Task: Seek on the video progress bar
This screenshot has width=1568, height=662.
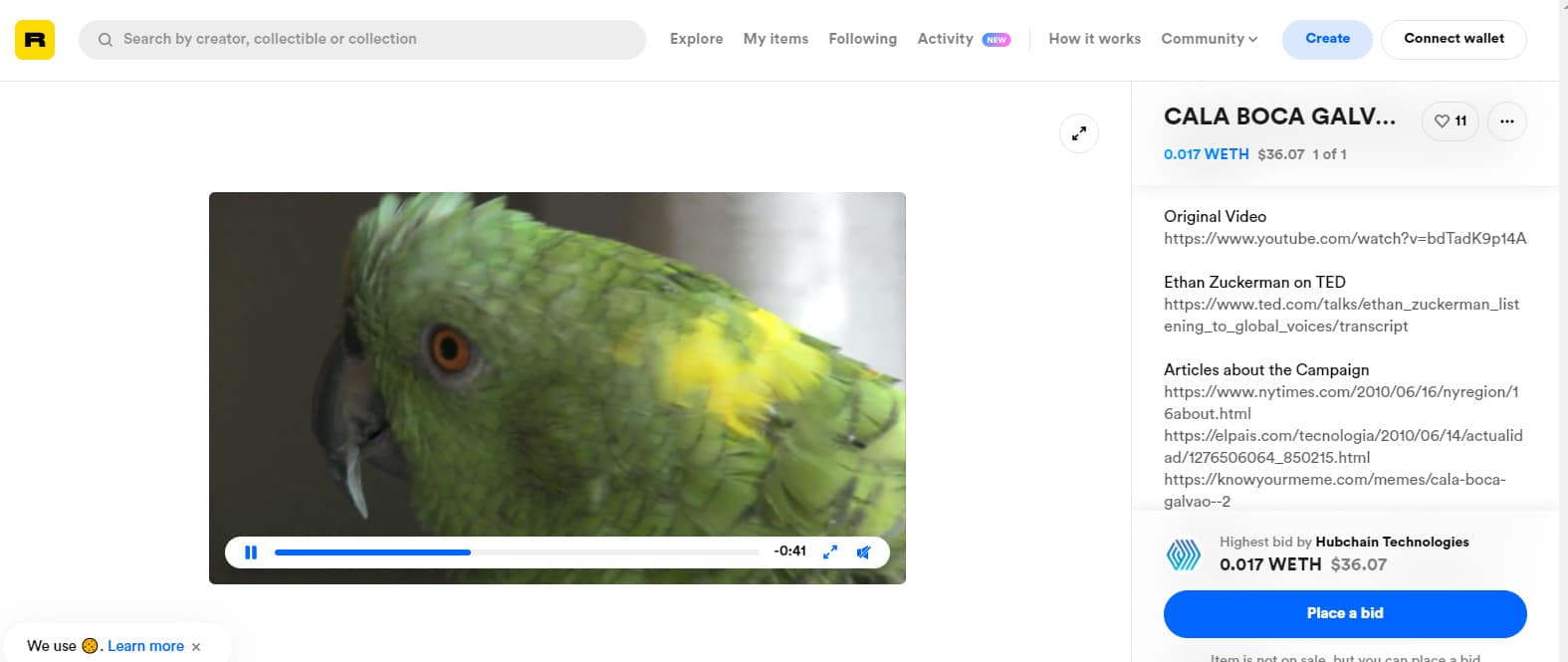Action: (x=517, y=552)
